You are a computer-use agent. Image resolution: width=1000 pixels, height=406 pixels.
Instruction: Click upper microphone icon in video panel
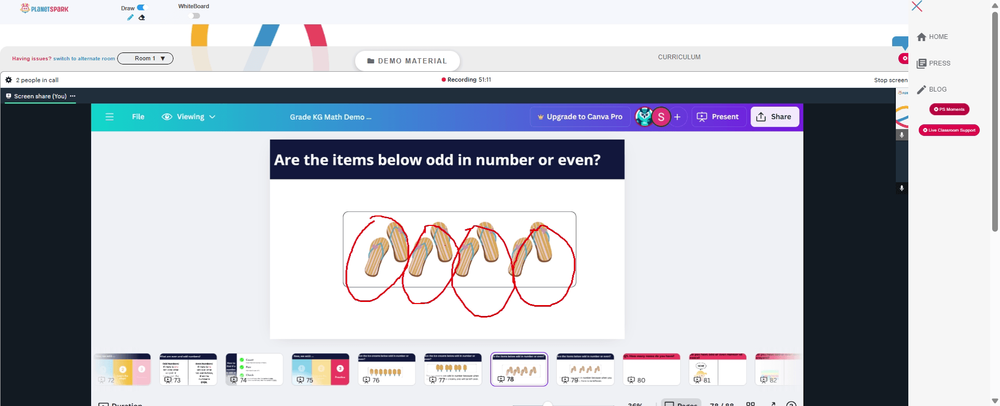902,135
